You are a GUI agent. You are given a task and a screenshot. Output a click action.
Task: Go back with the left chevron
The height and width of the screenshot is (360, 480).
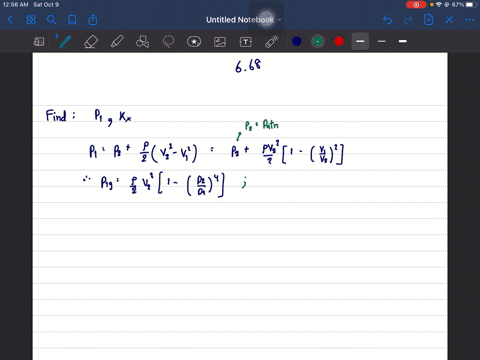click(10, 20)
